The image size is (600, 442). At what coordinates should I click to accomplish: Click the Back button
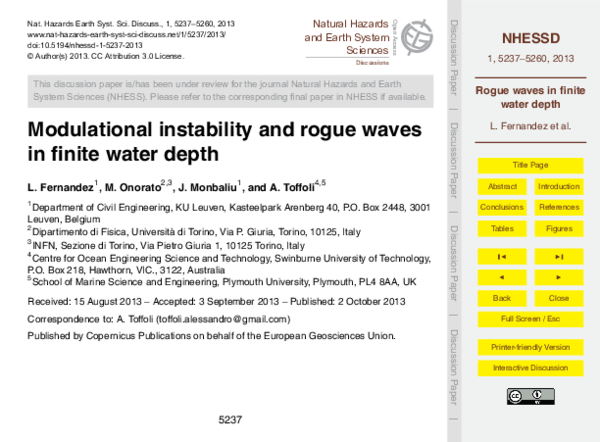(x=502, y=298)
